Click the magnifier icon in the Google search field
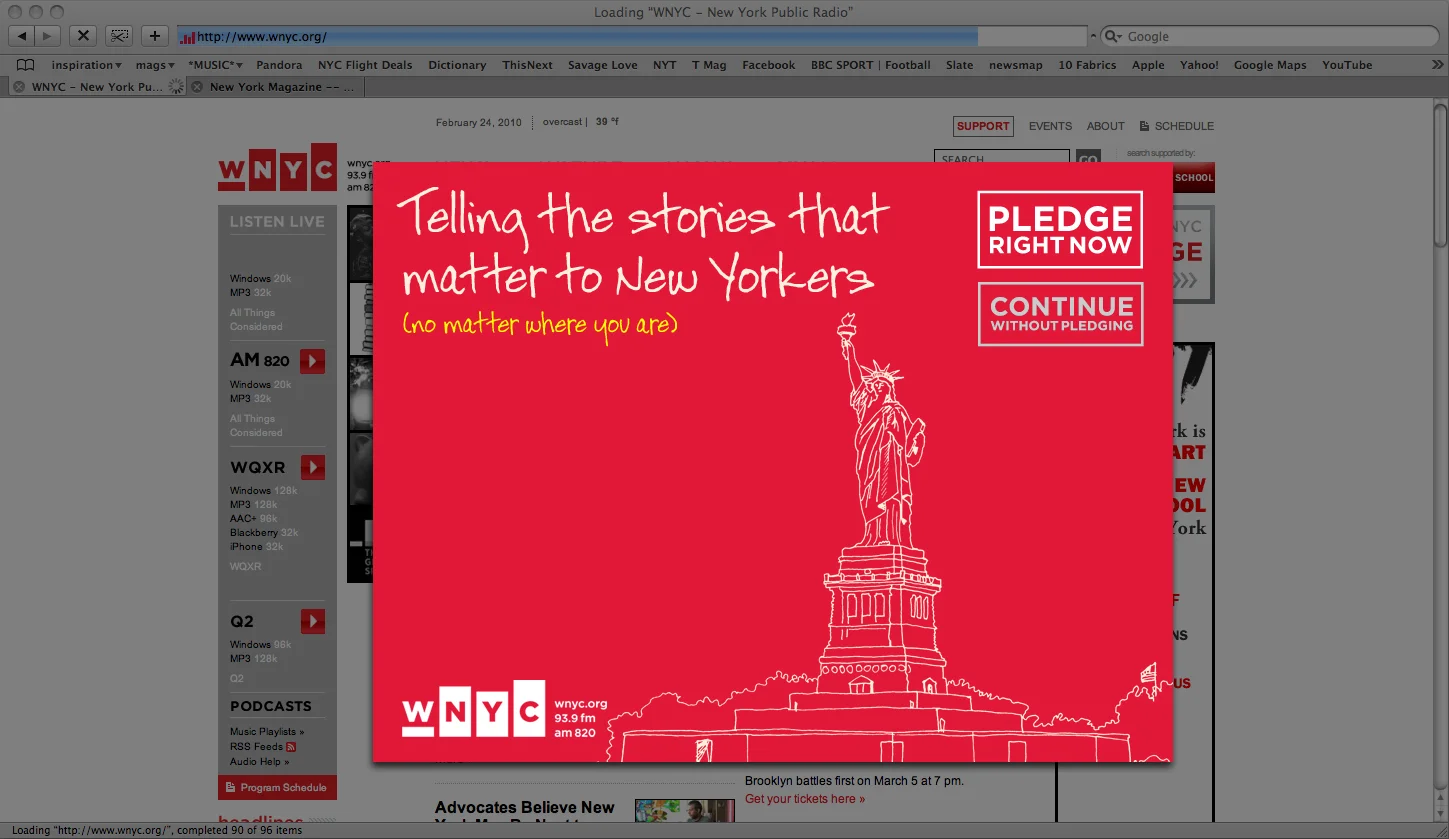This screenshot has height=839, width=1449. coord(1113,36)
